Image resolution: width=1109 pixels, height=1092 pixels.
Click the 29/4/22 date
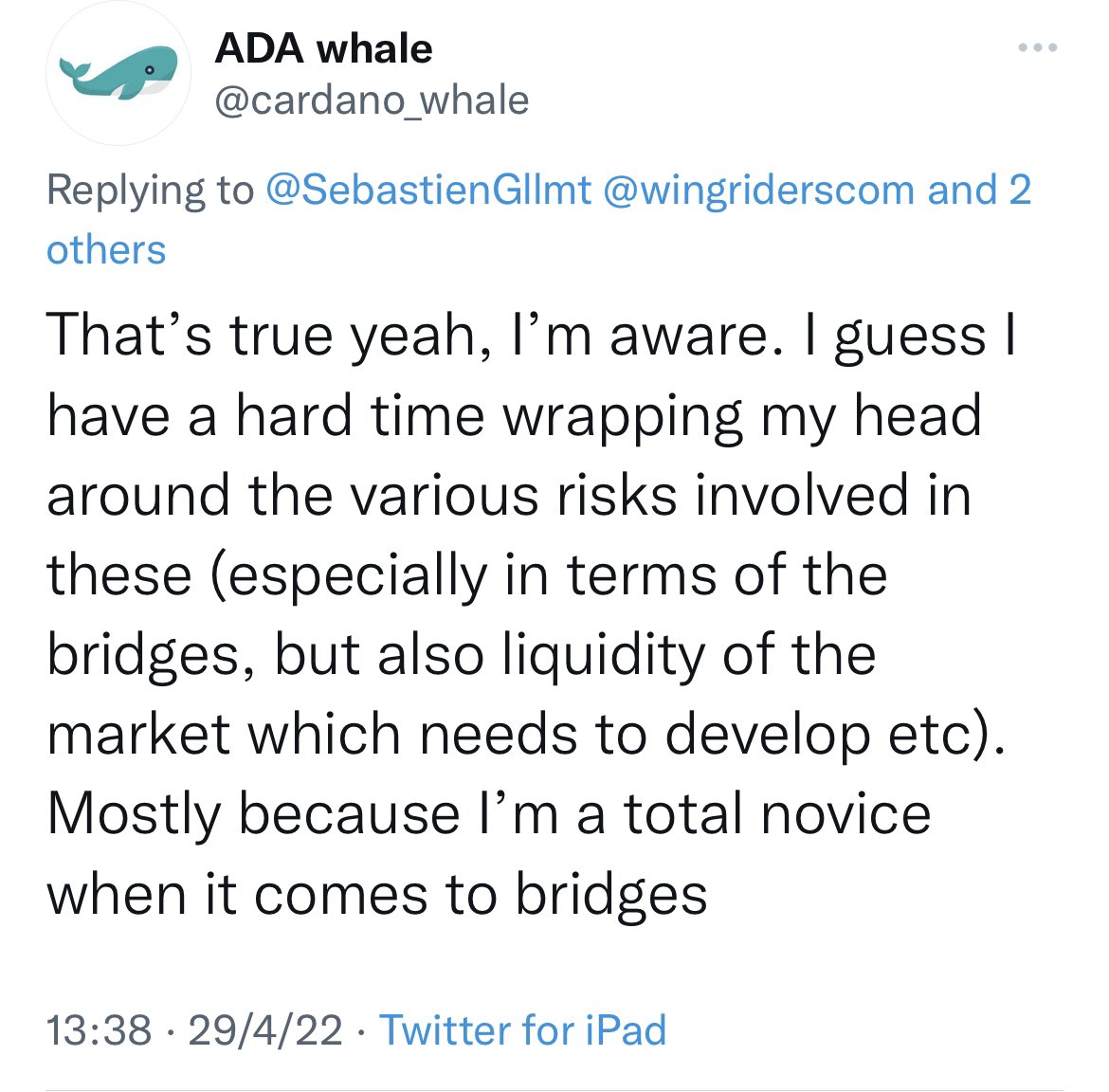[x=265, y=1029]
